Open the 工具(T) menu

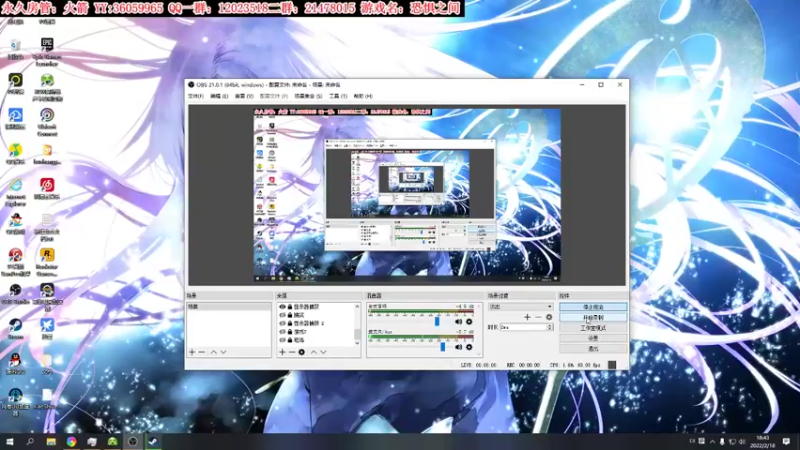(x=338, y=96)
